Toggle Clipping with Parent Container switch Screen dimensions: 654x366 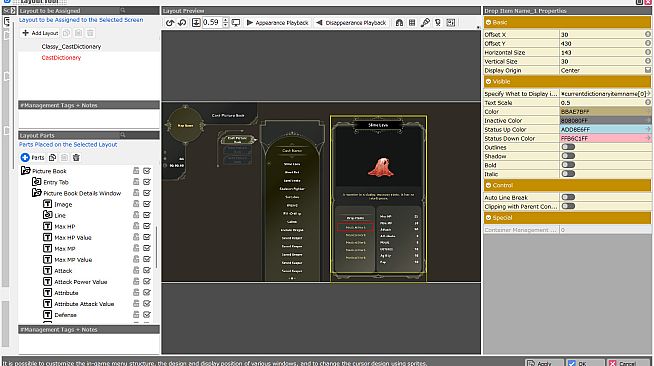point(568,206)
